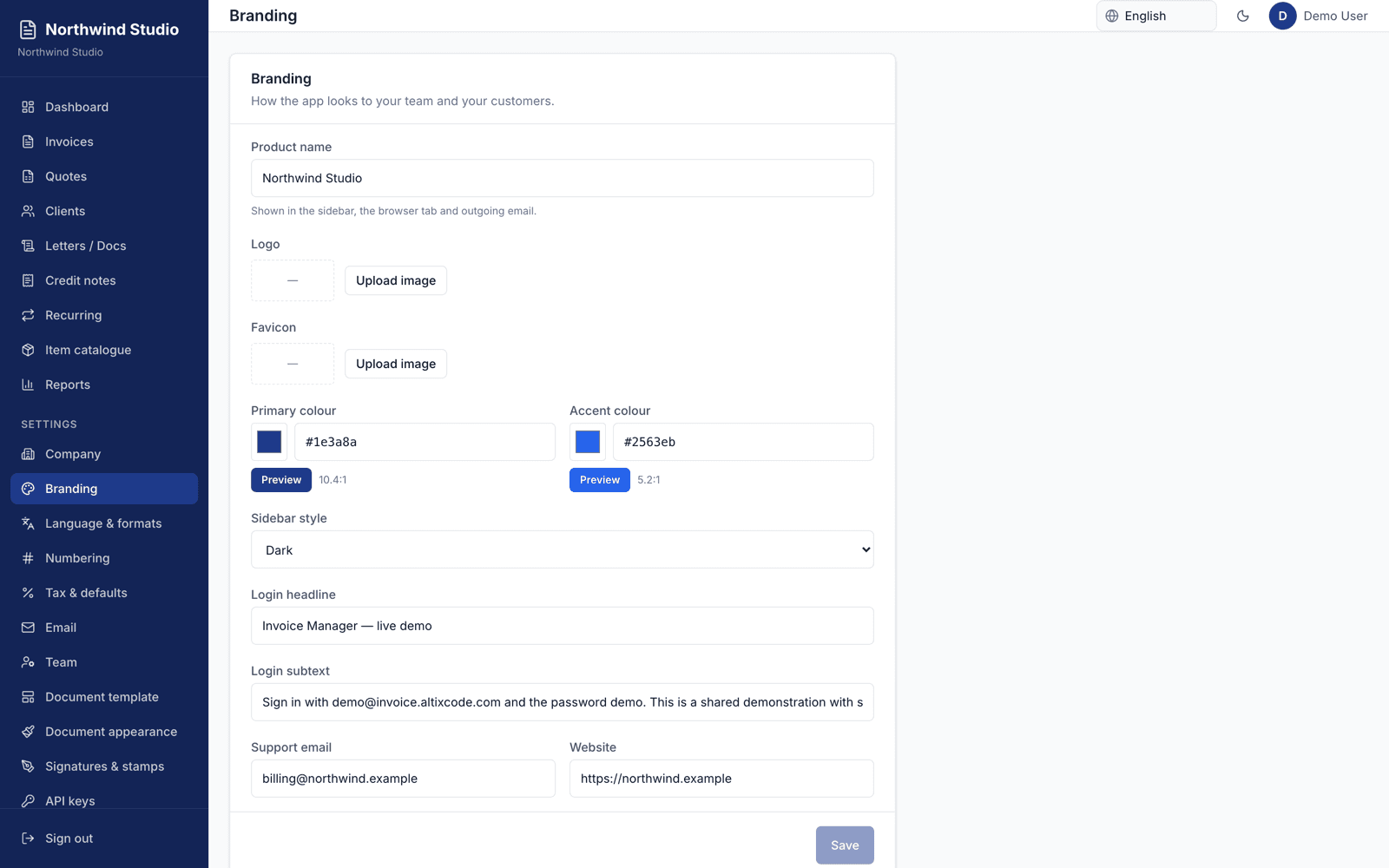
Task: Open the English language selector
Action: pyautogui.click(x=1155, y=16)
